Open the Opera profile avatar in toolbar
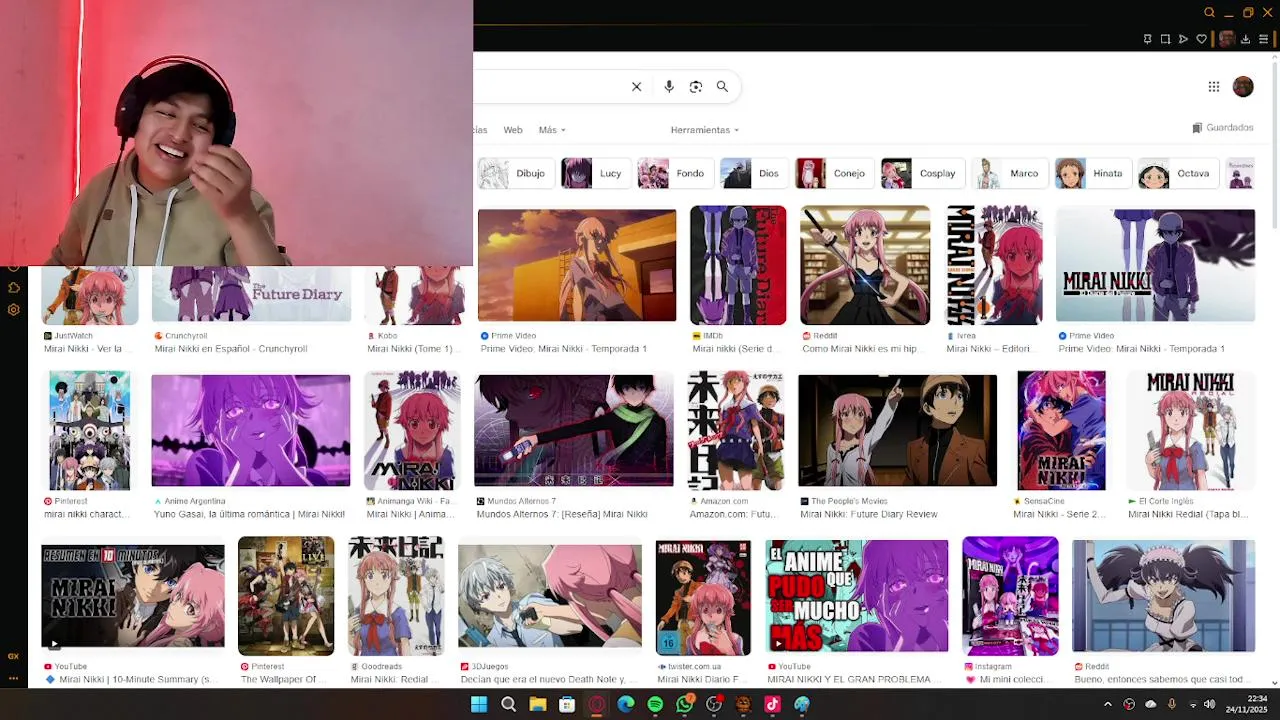1280x720 pixels. pyautogui.click(x=1226, y=39)
